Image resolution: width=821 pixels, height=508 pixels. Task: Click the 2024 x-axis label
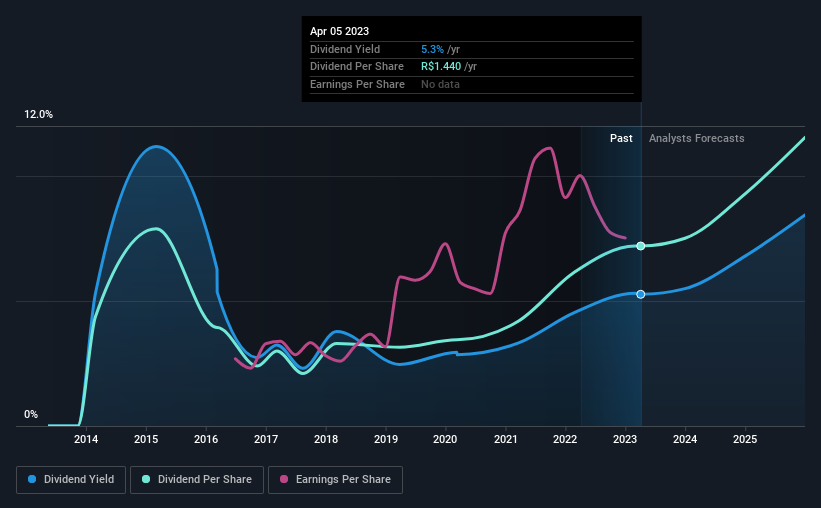click(x=685, y=439)
